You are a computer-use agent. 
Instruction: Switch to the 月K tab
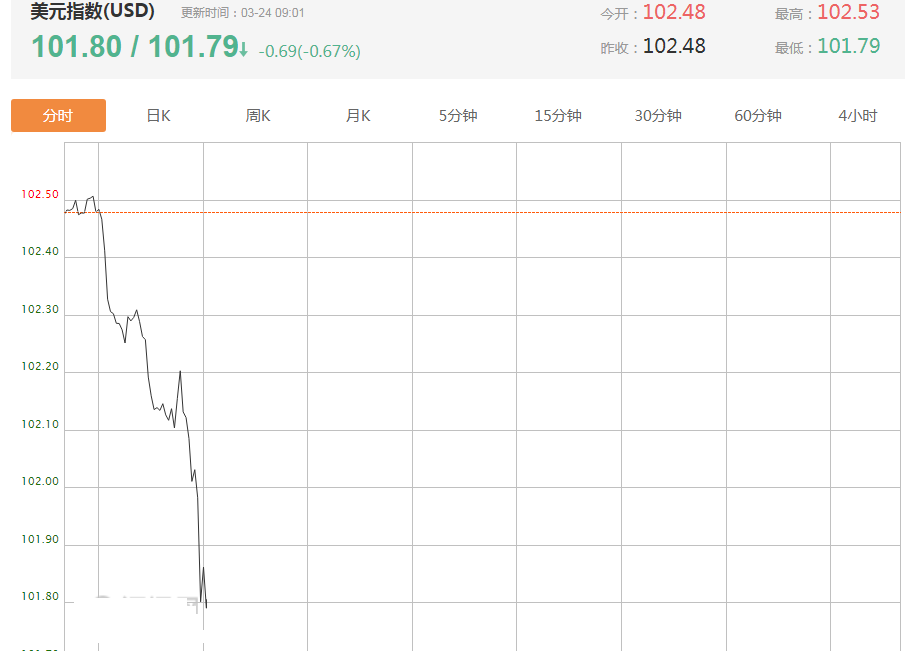358,116
